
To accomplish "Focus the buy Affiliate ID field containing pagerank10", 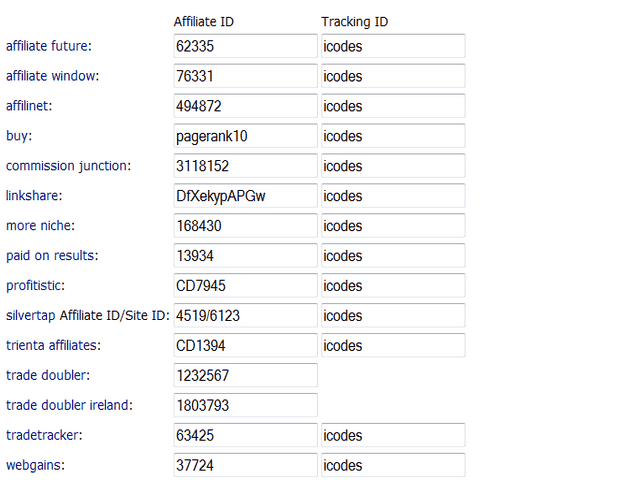I will coord(245,136).
